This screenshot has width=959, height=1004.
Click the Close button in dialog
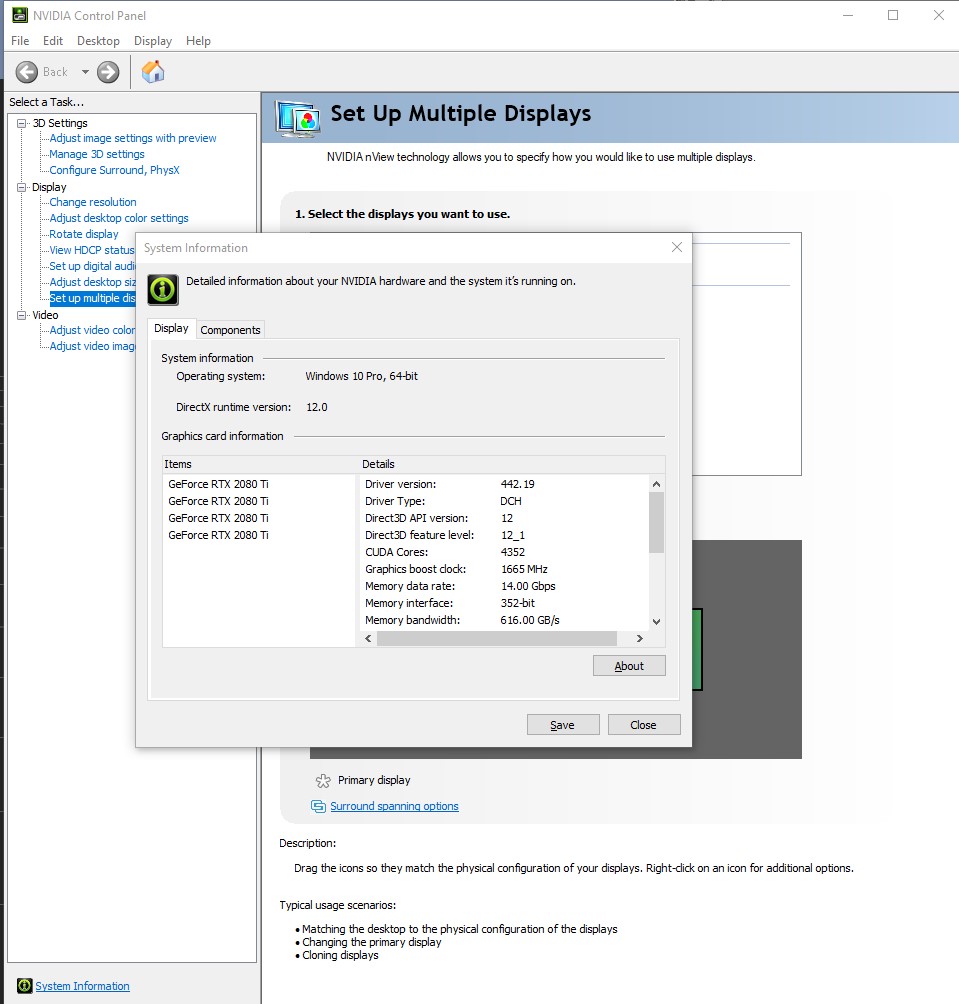[x=643, y=725]
